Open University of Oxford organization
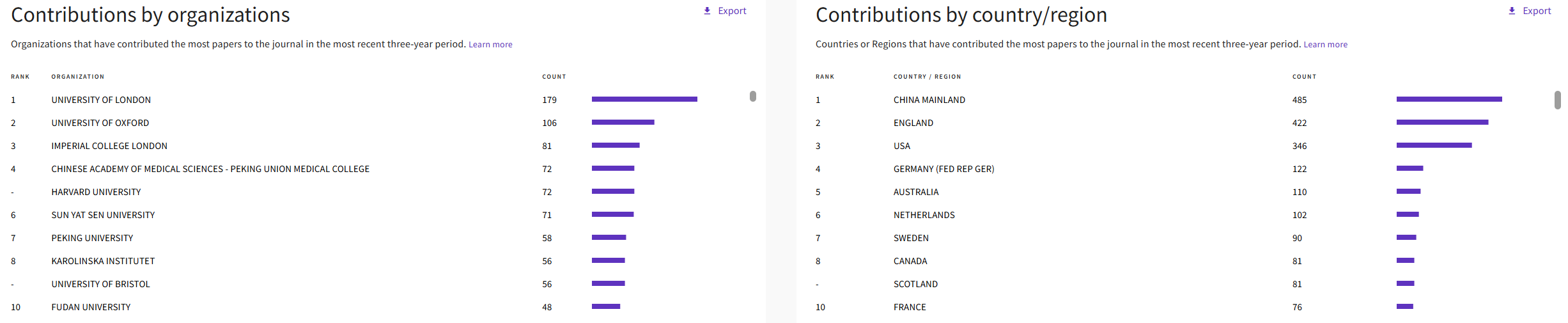This screenshot has height=323, width=1568. coord(100,123)
